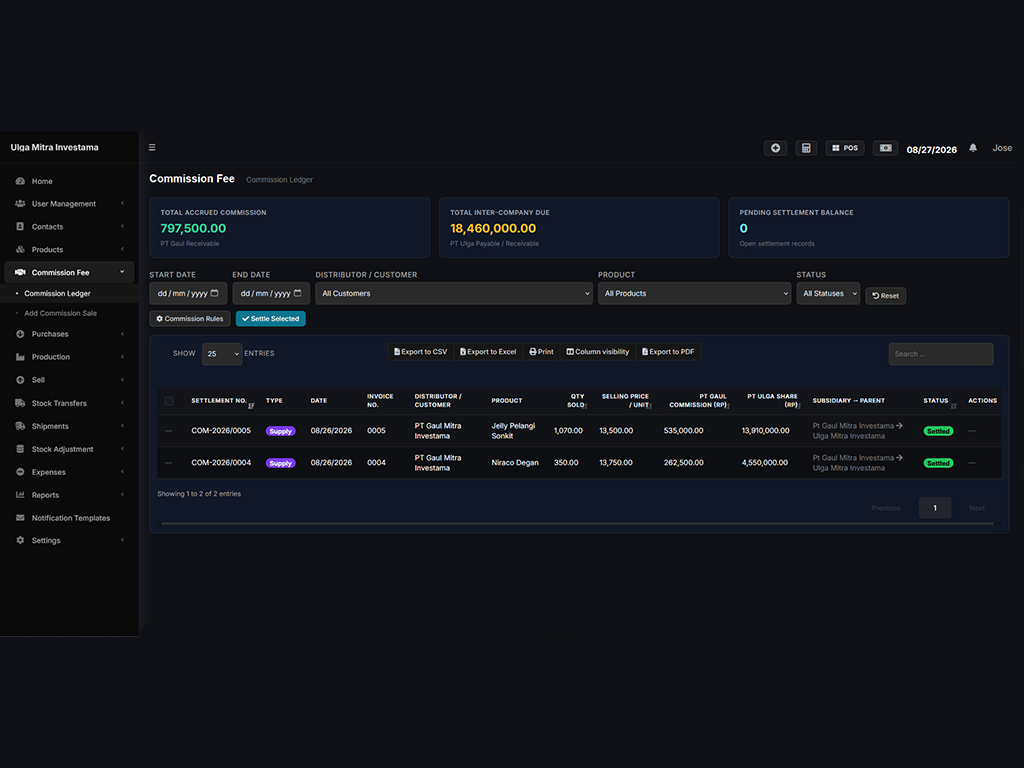The image size is (1024, 768).
Task: Open the Start Date calendar picker icon
Action: pos(214,293)
